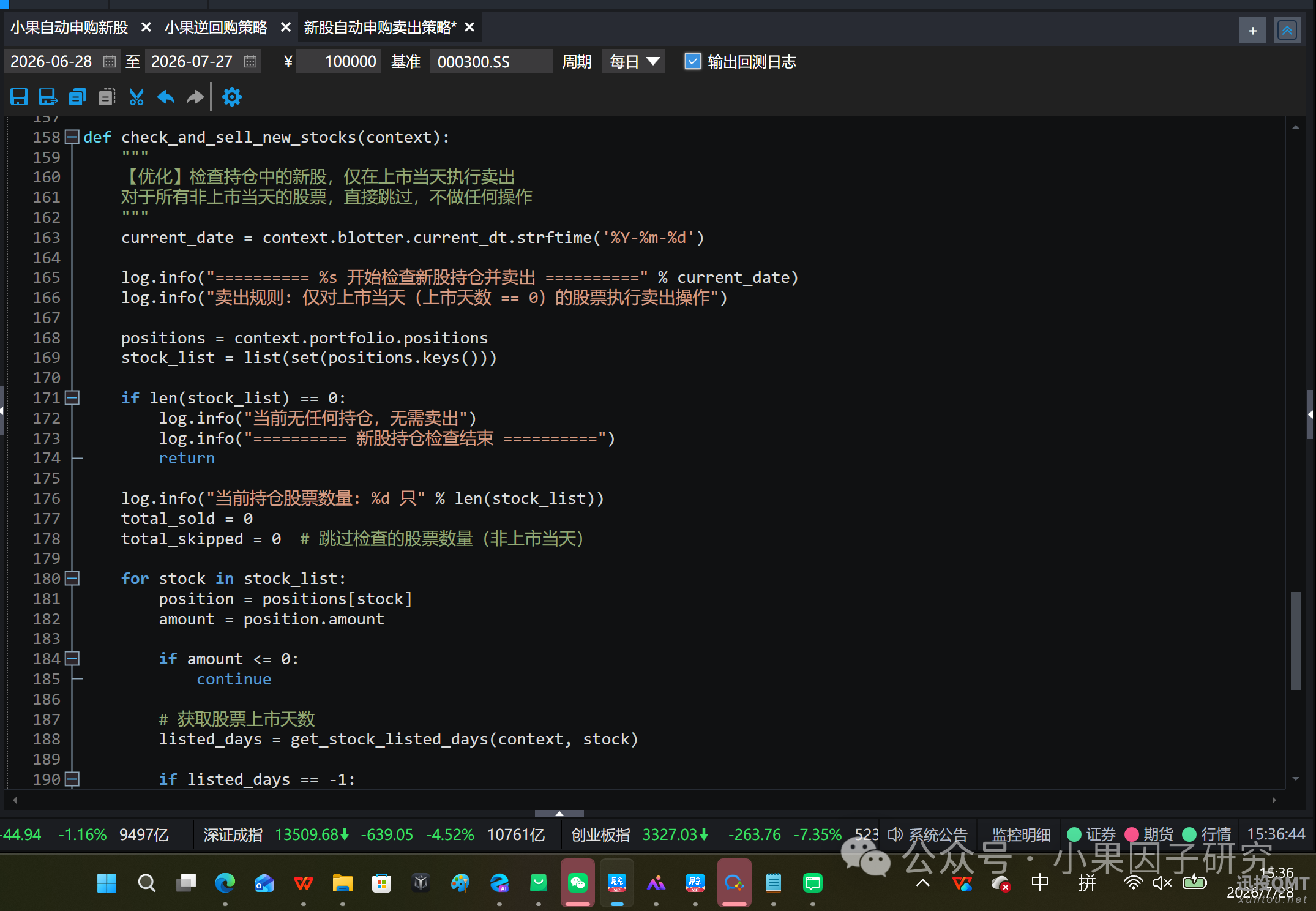The width and height of the screenshot is (1316, 911).
Task: Click 系统公告 in status bar
Action: pos(938,834)
